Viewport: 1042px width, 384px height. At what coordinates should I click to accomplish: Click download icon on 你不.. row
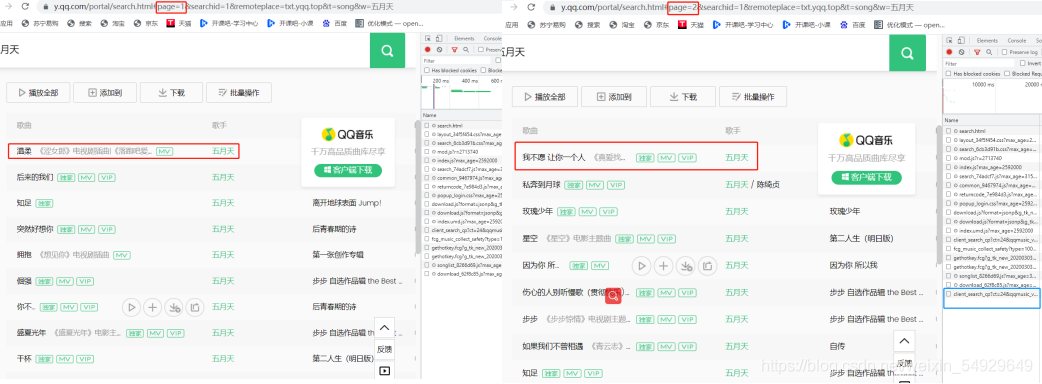174,307
